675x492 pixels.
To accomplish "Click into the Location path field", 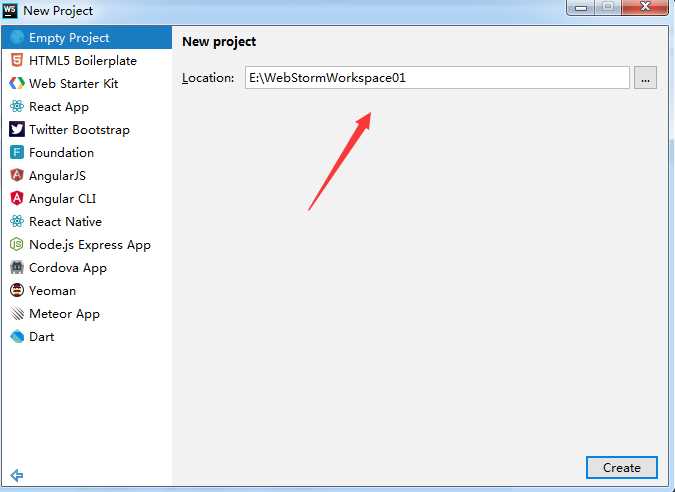I will [437, 77].
